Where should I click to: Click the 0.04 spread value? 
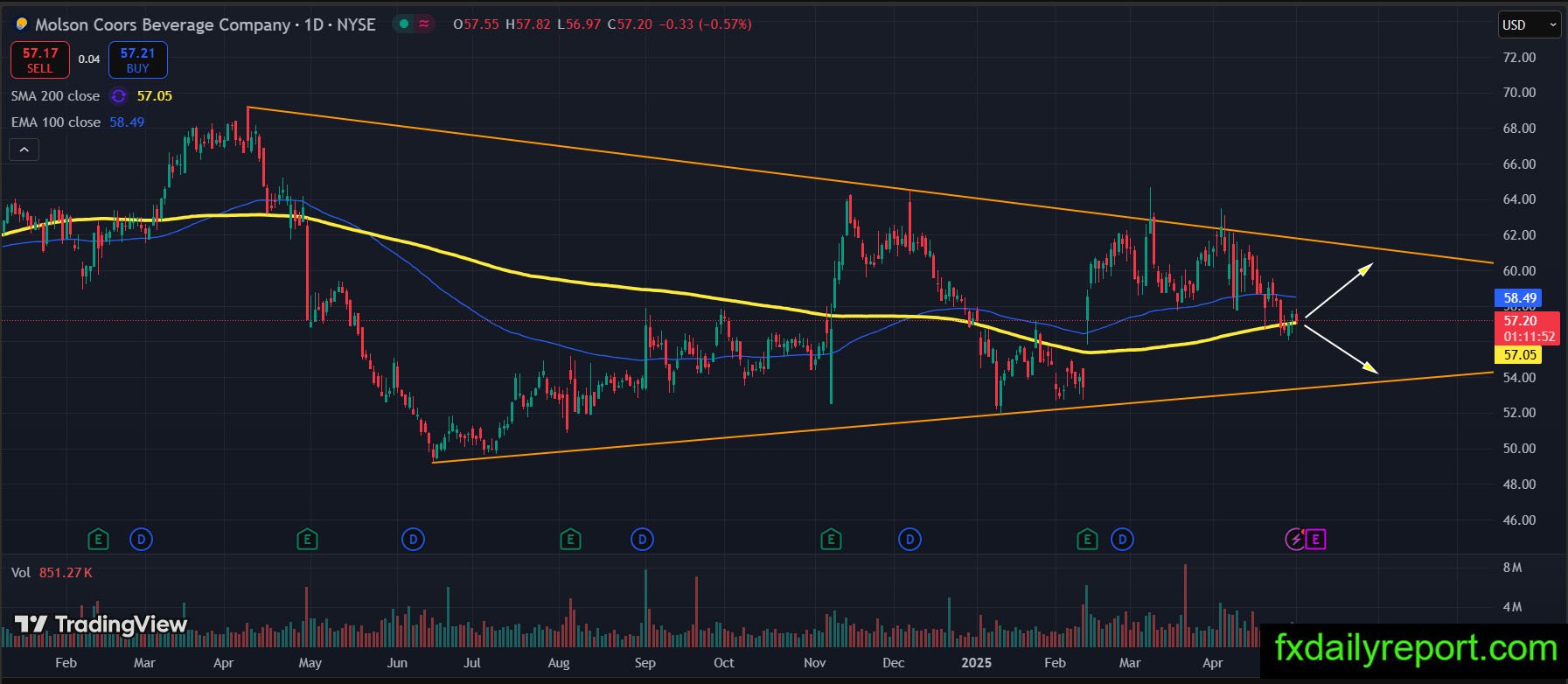(x=89, y=59)
